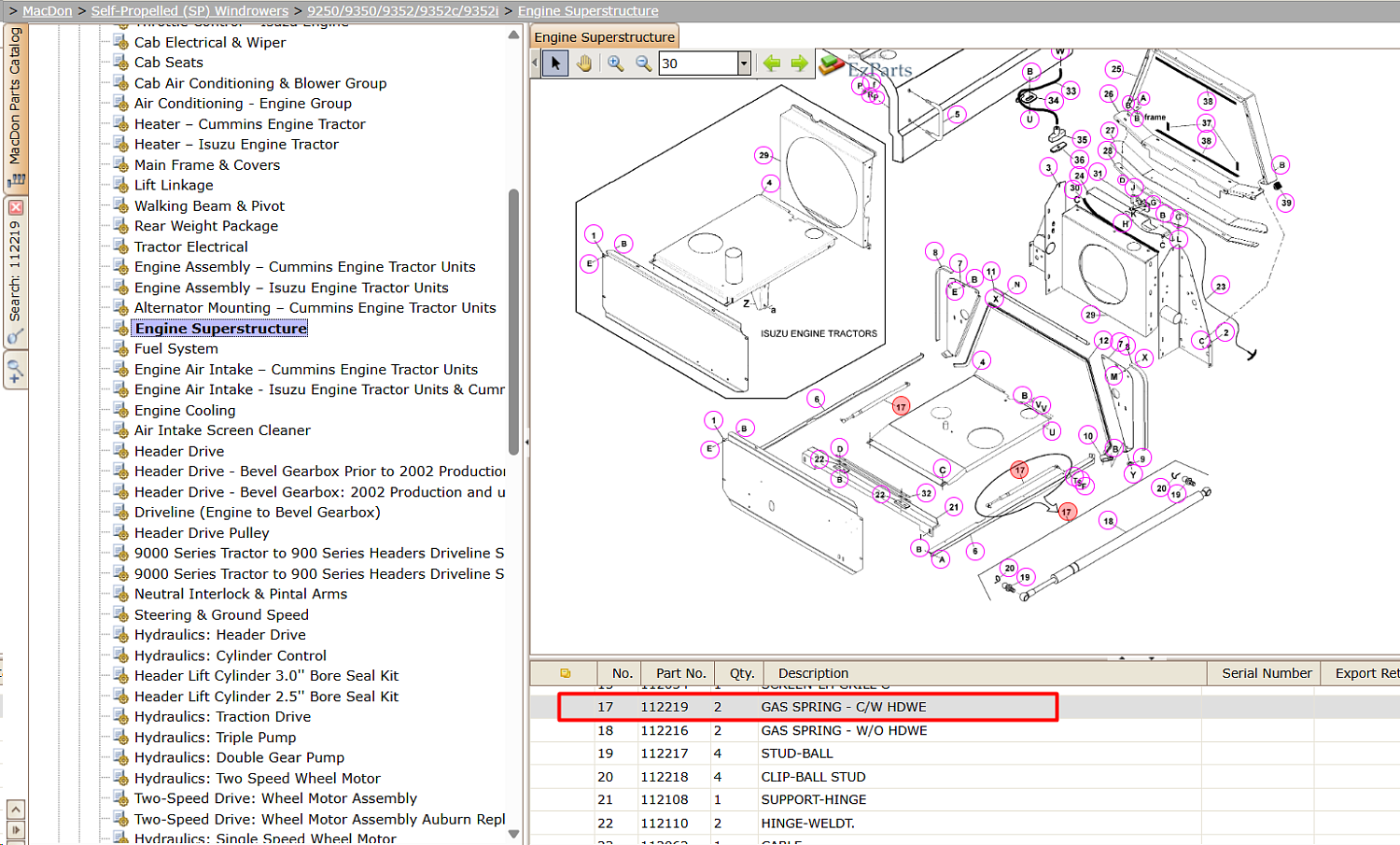Open Fuel System section
The width and height of the screenshot is (1400, 845).
point(176,348)
